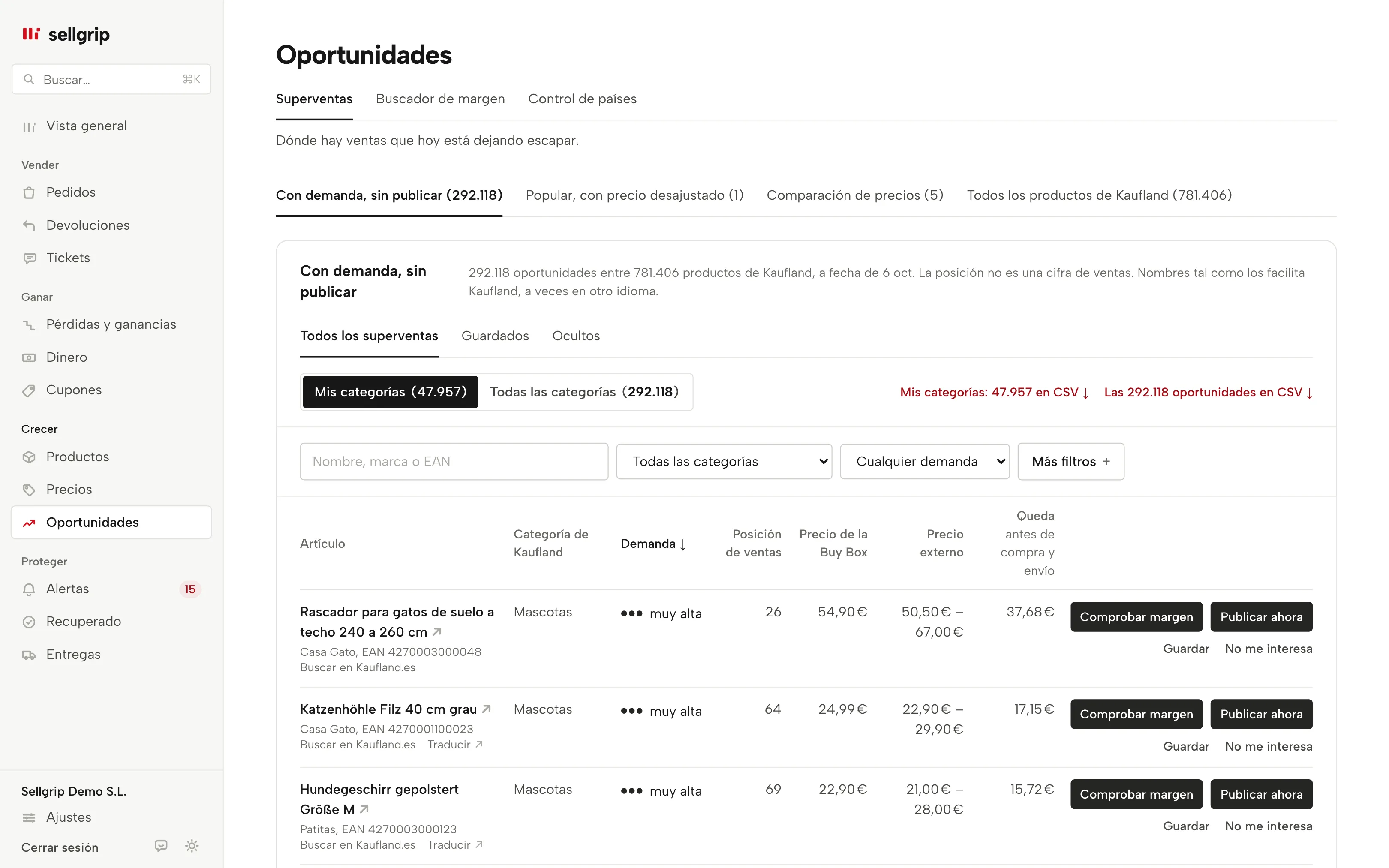Open the Cualquier demanda dropdown
1389x868 pixels.
(925, 462)
